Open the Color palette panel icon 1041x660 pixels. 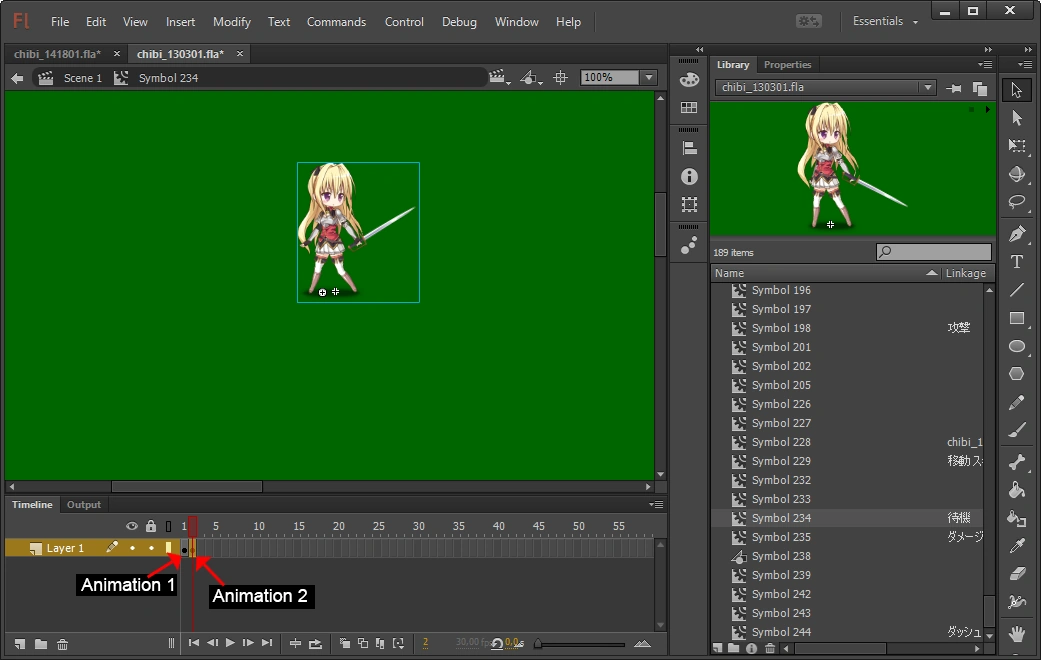[x=689, y=80]
